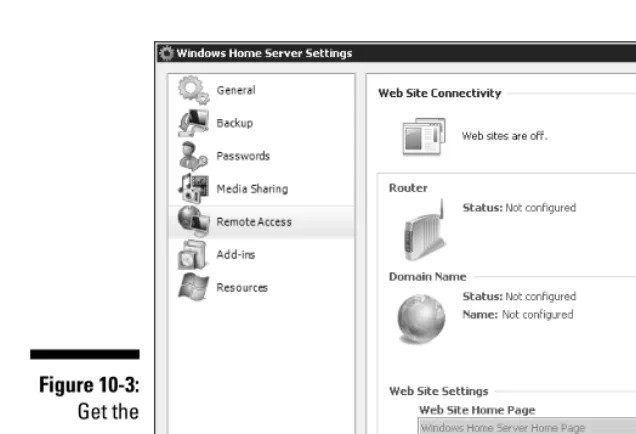
Task: Switch to the Media Sharing tab
Action: click(x=262, y=189)
